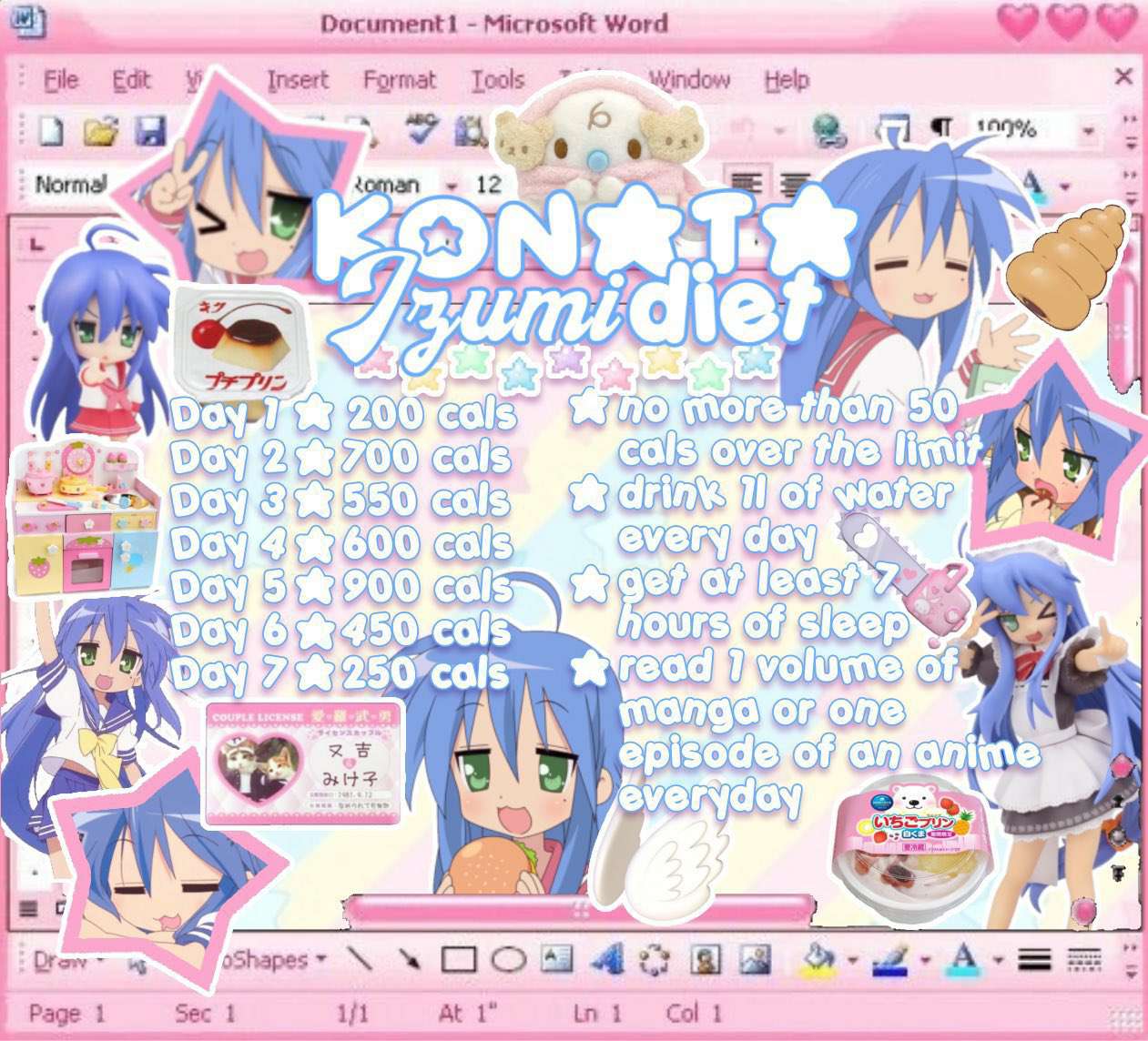Open the Edit menu
The height and width of the screenshot is (1041, 1148).
click(131, 80)
